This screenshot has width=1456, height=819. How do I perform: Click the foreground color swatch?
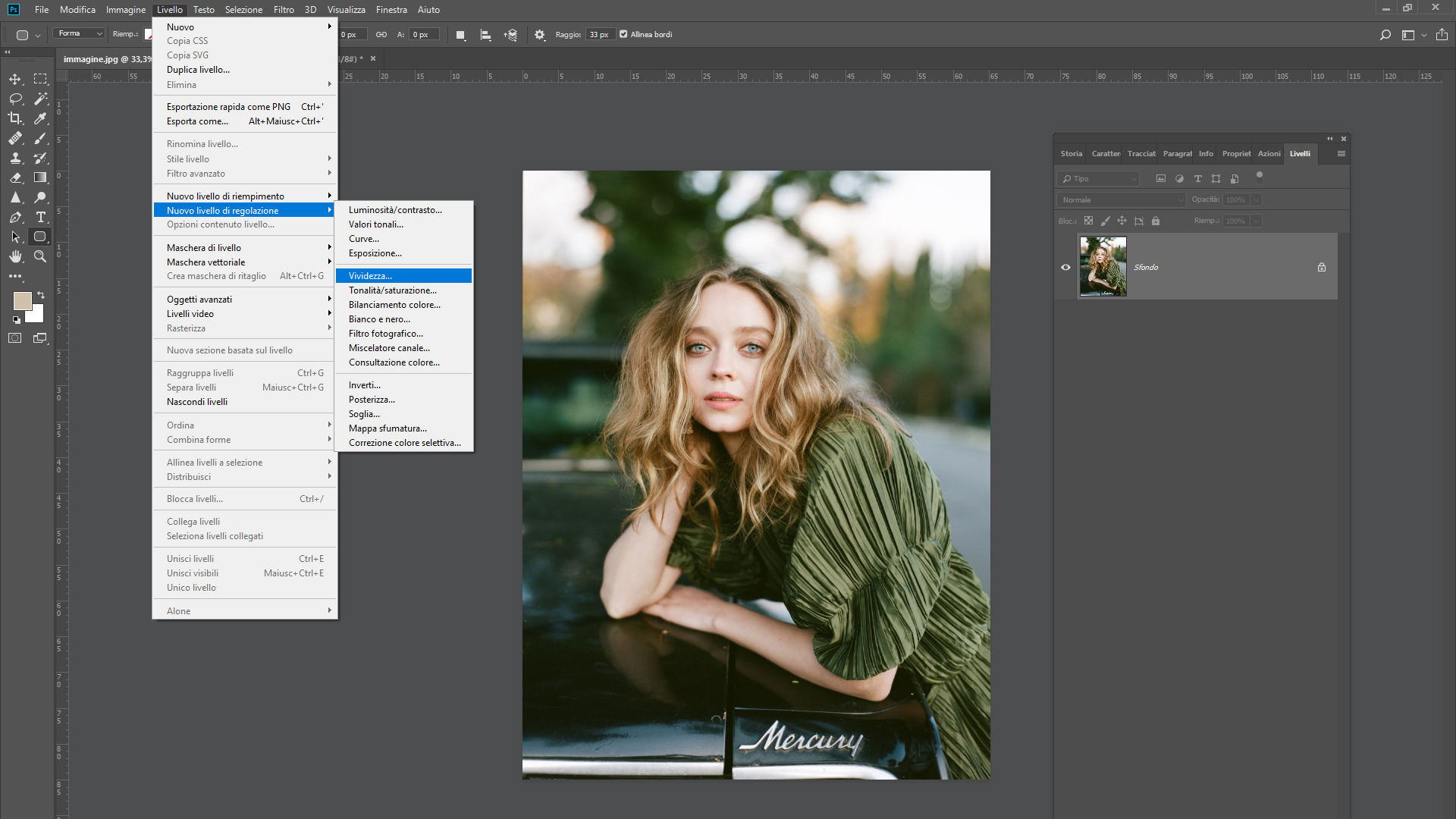click(22, 300)
